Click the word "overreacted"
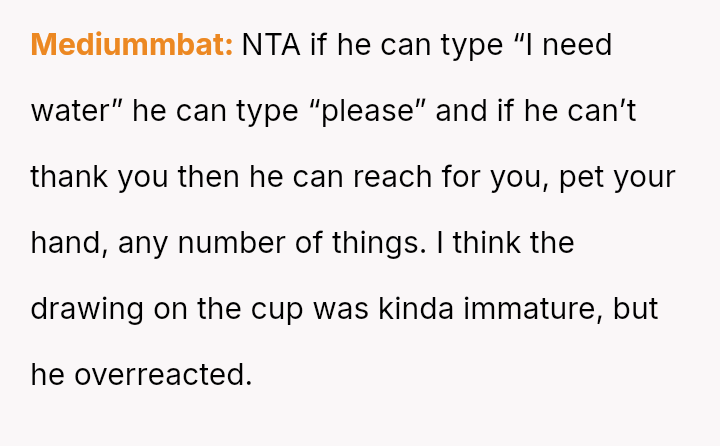The height and width of the screenshot is (446, 720). (160, 375)
